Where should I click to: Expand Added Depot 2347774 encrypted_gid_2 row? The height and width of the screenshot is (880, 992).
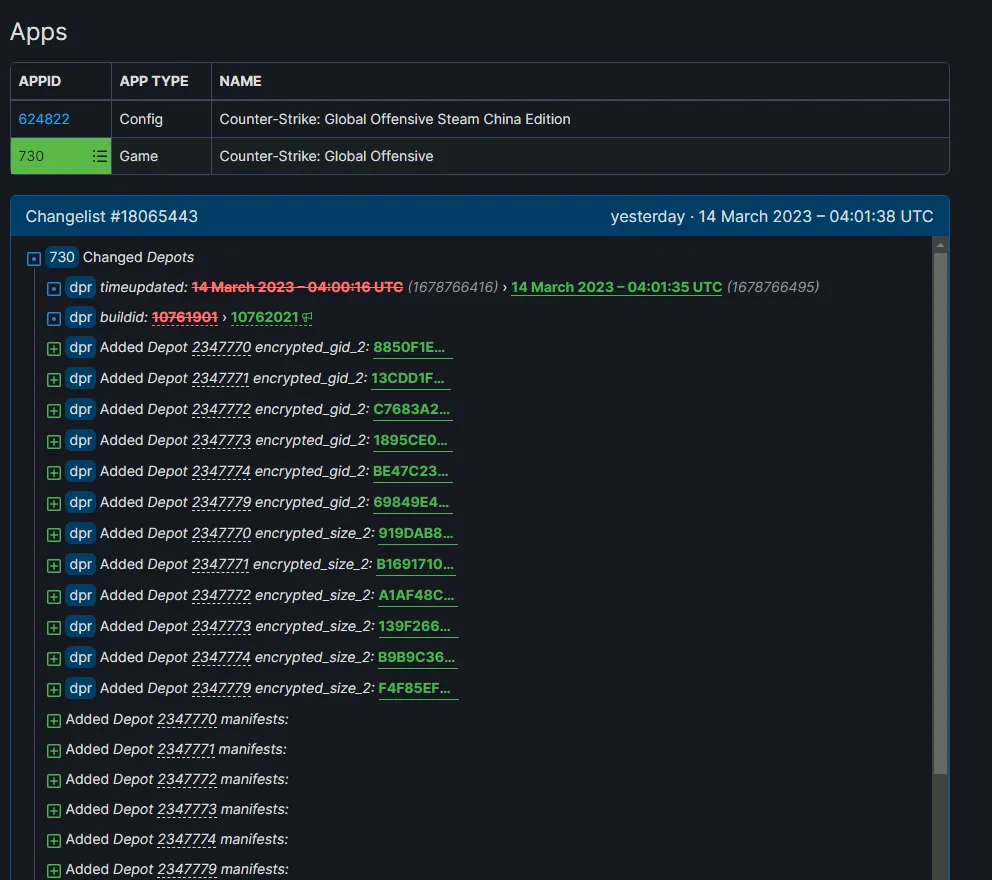point(54,473)
